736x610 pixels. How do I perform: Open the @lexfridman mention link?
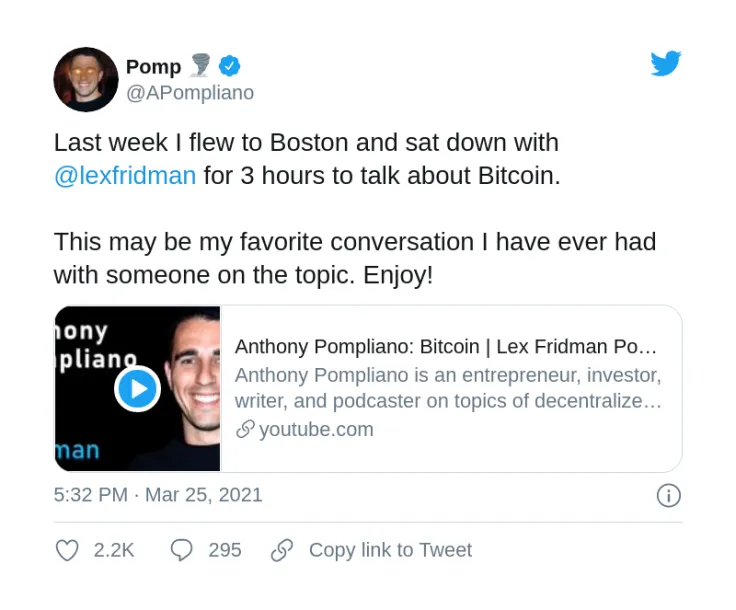(x=125, y=176)
